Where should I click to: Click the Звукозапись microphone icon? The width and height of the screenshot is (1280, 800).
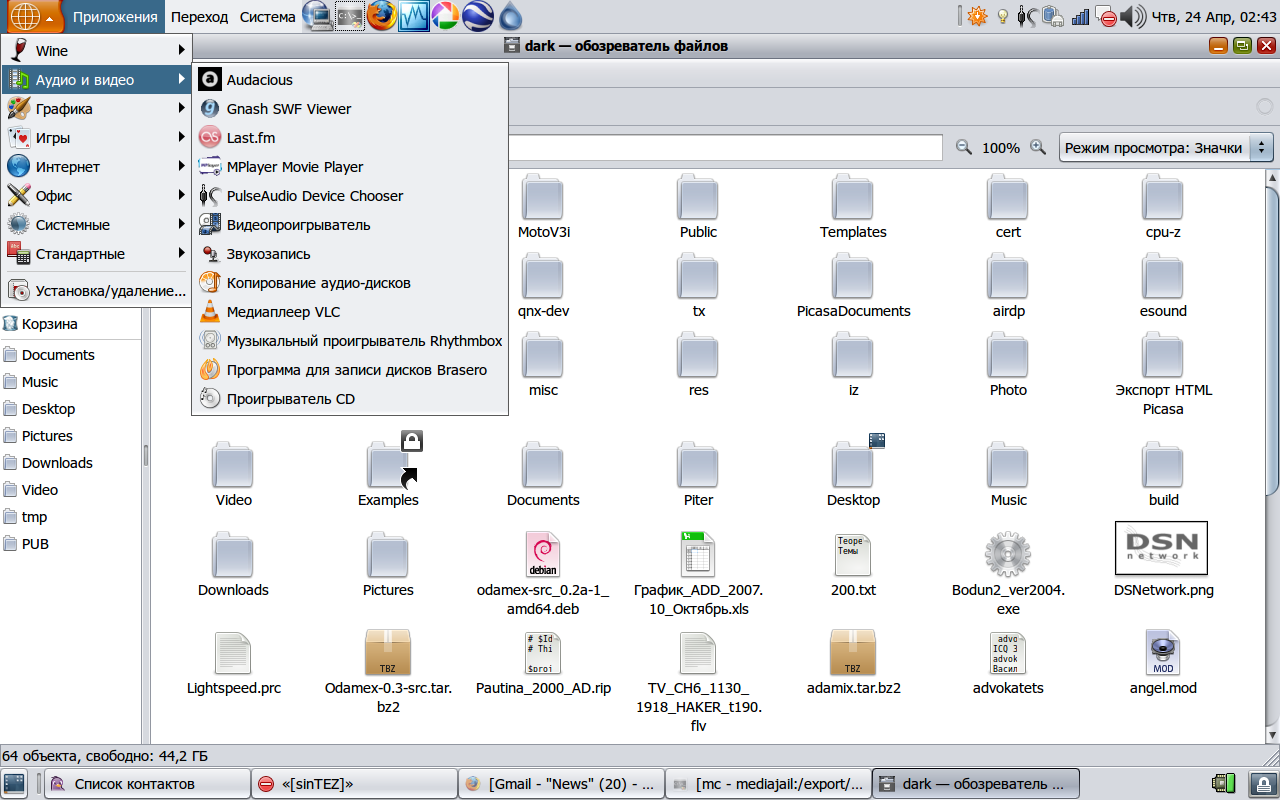(x=210, y=254)
